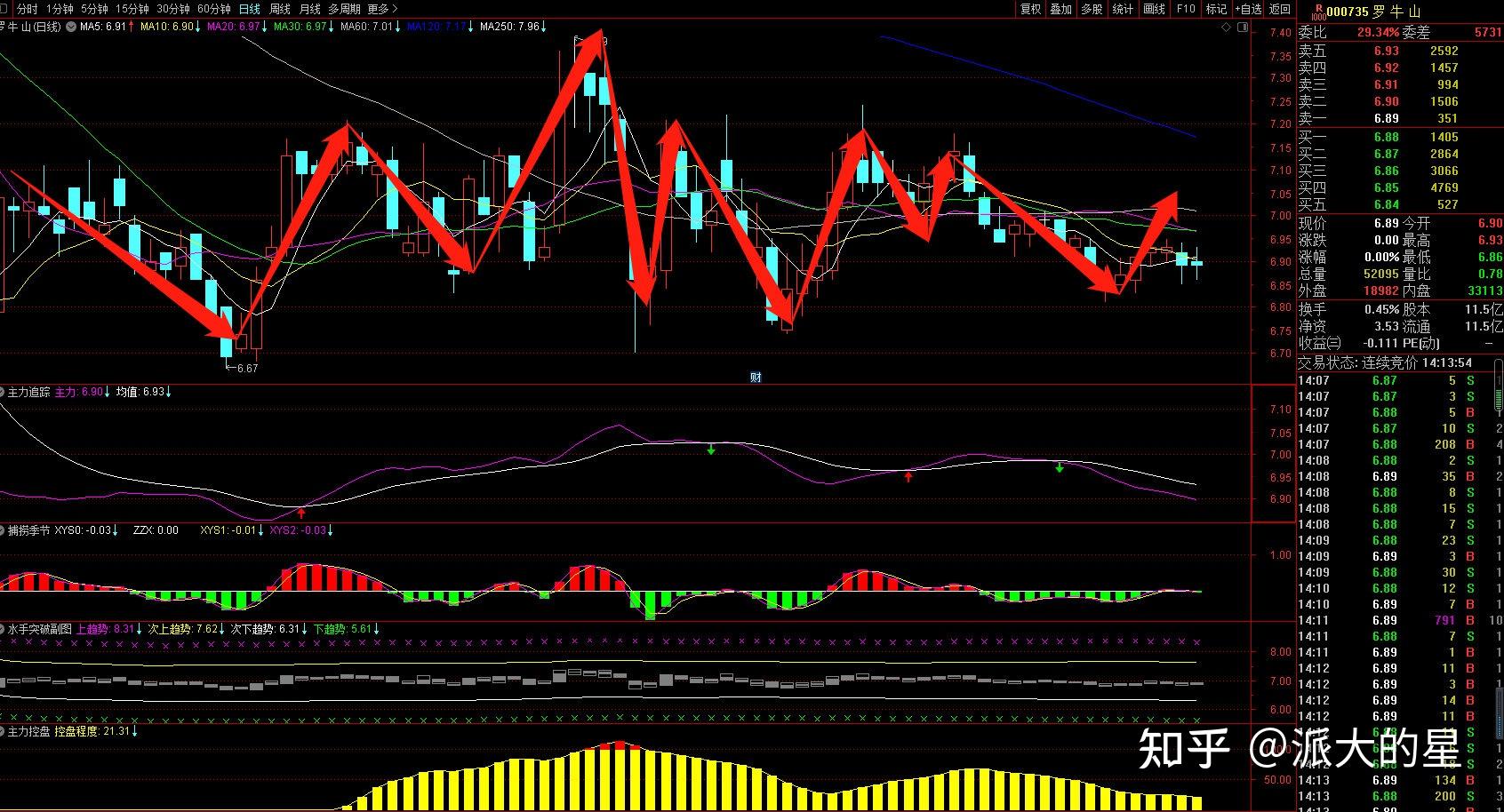
Task: Click the last green down-arrow signal in 主力追踪
Action: 1060,467
